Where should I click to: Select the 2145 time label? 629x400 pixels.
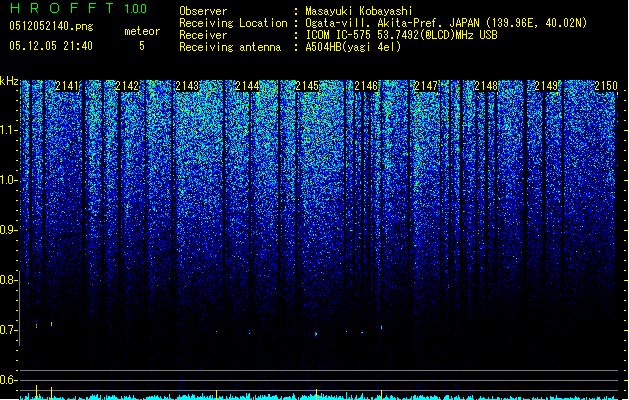tap(307, 86)
